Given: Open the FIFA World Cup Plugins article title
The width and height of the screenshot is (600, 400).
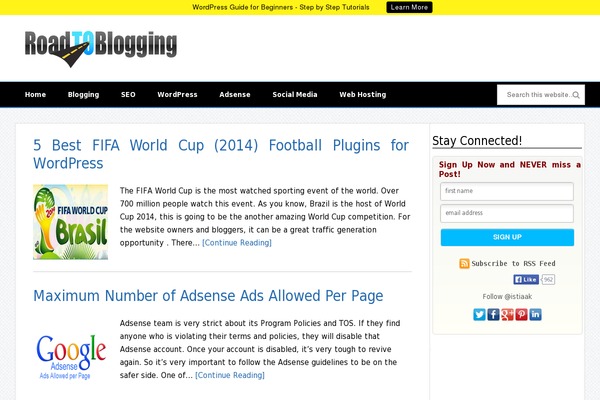Looking at the screenshot, I should tap(221, 154).
